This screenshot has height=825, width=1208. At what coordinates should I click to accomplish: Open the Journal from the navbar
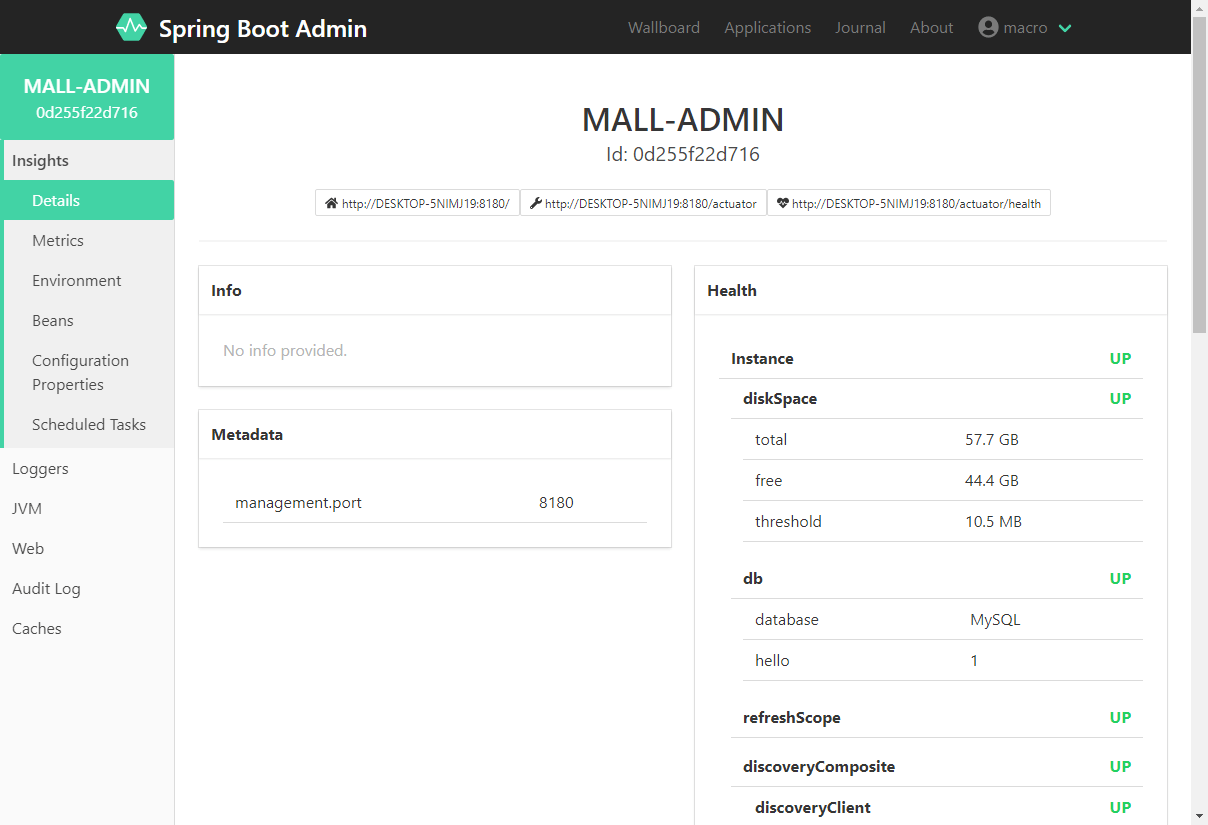[860, 28]
